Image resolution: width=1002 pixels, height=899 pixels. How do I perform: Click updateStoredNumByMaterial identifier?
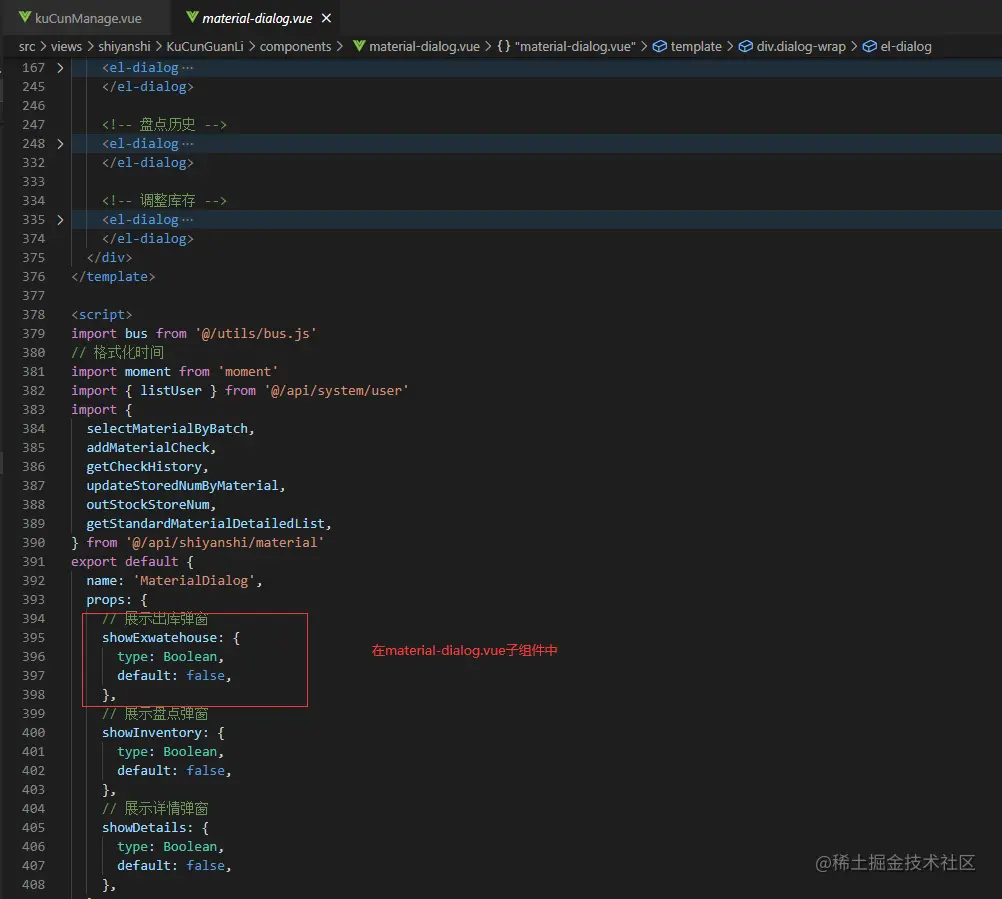tap(182, 486)
